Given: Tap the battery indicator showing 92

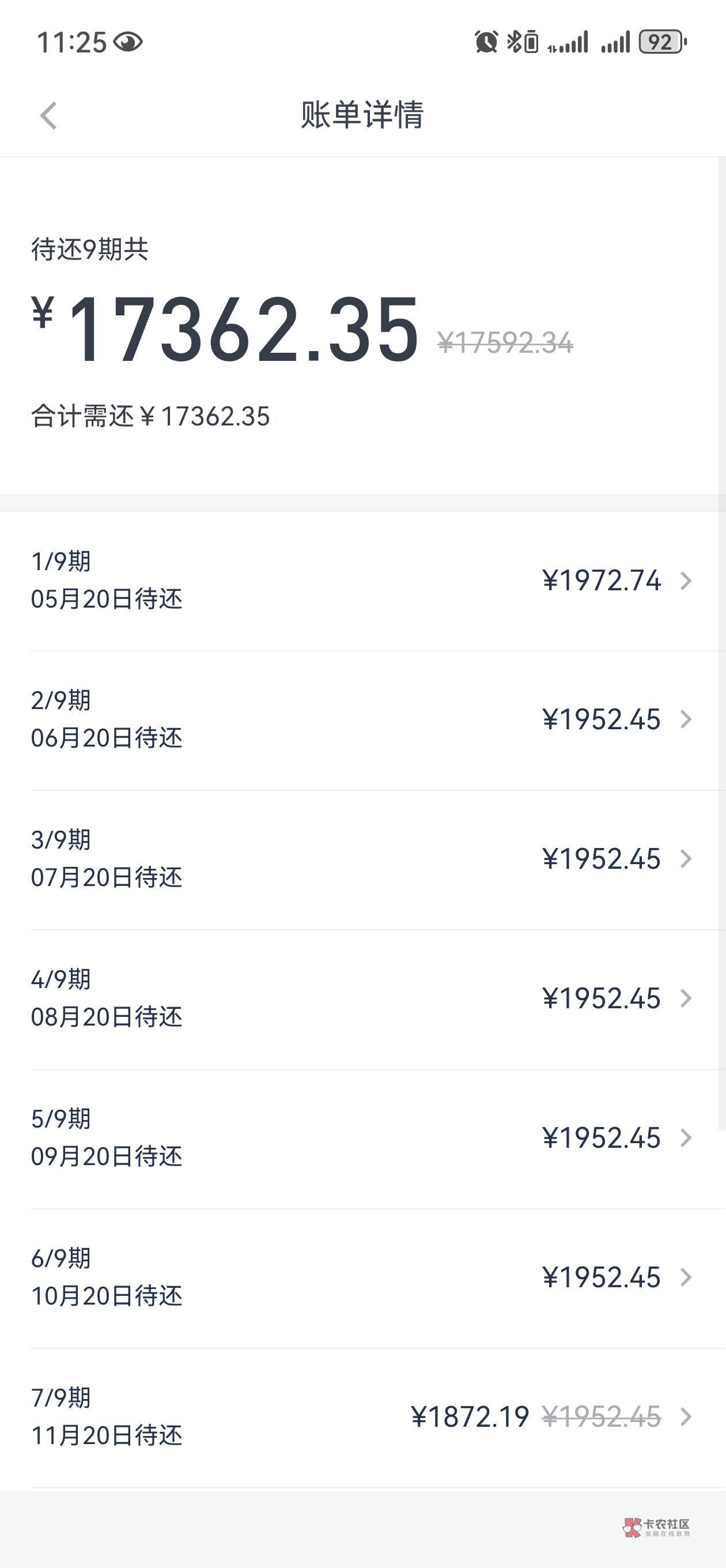Looking at the screenshot, I should 662,42.
